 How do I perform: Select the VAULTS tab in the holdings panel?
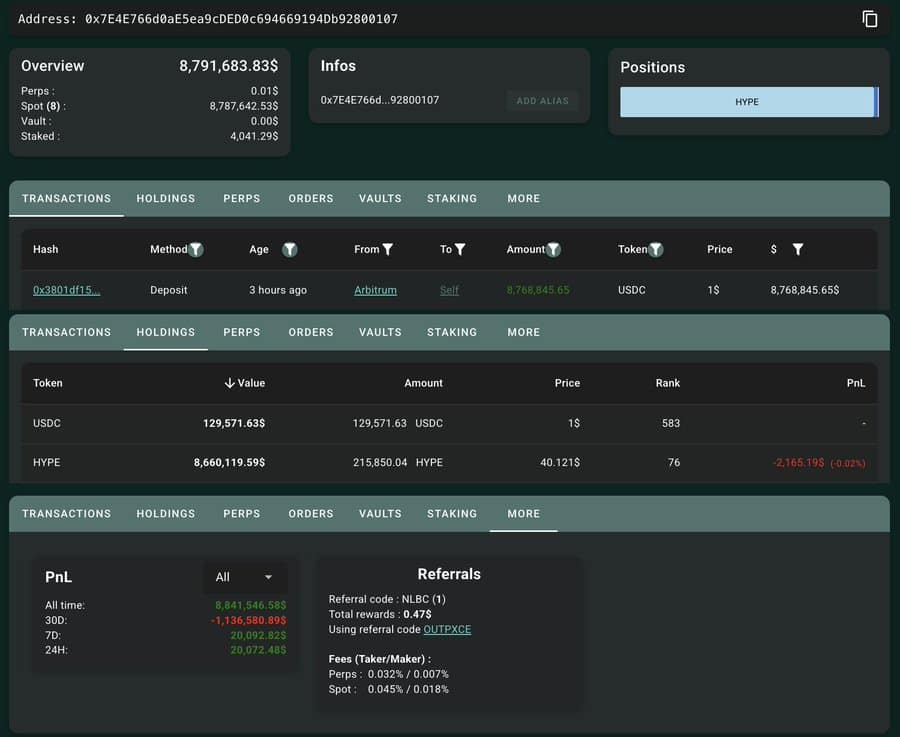point(380,332)
